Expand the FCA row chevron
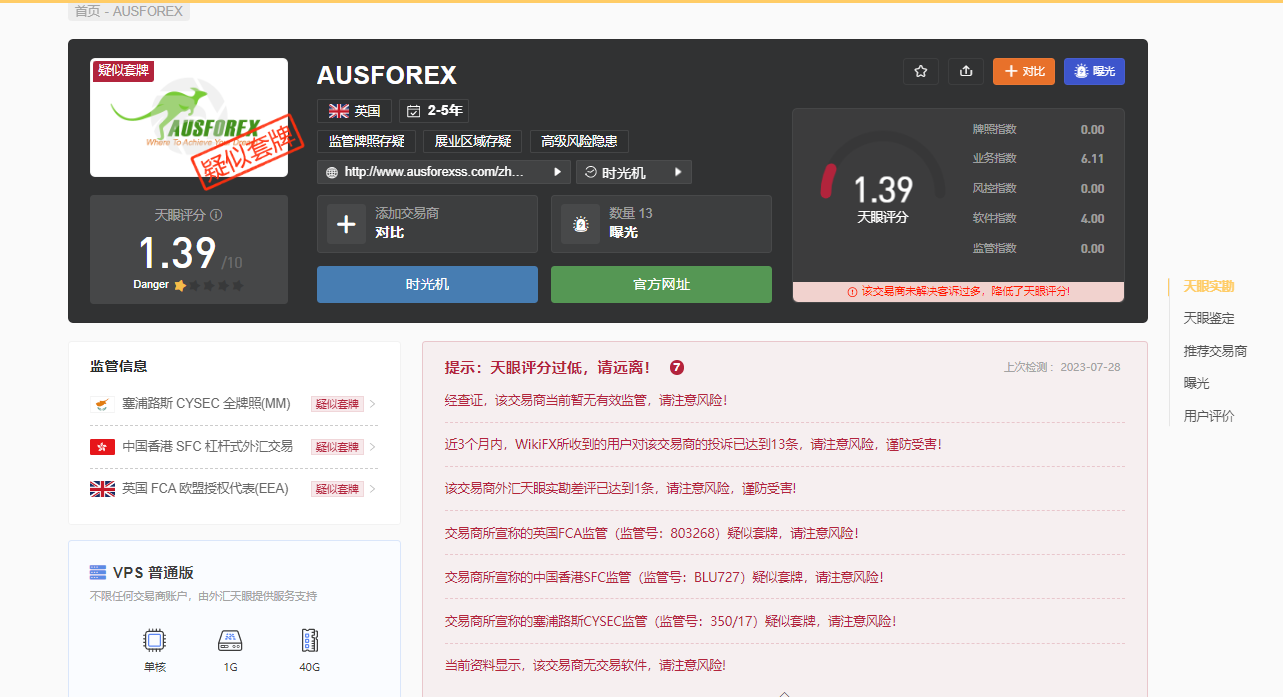 click(373, 489)
